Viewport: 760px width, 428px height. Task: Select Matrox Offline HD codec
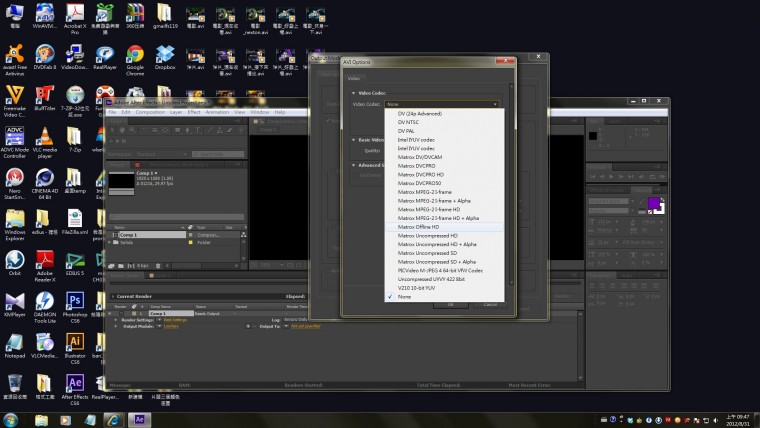coord(419,227)
